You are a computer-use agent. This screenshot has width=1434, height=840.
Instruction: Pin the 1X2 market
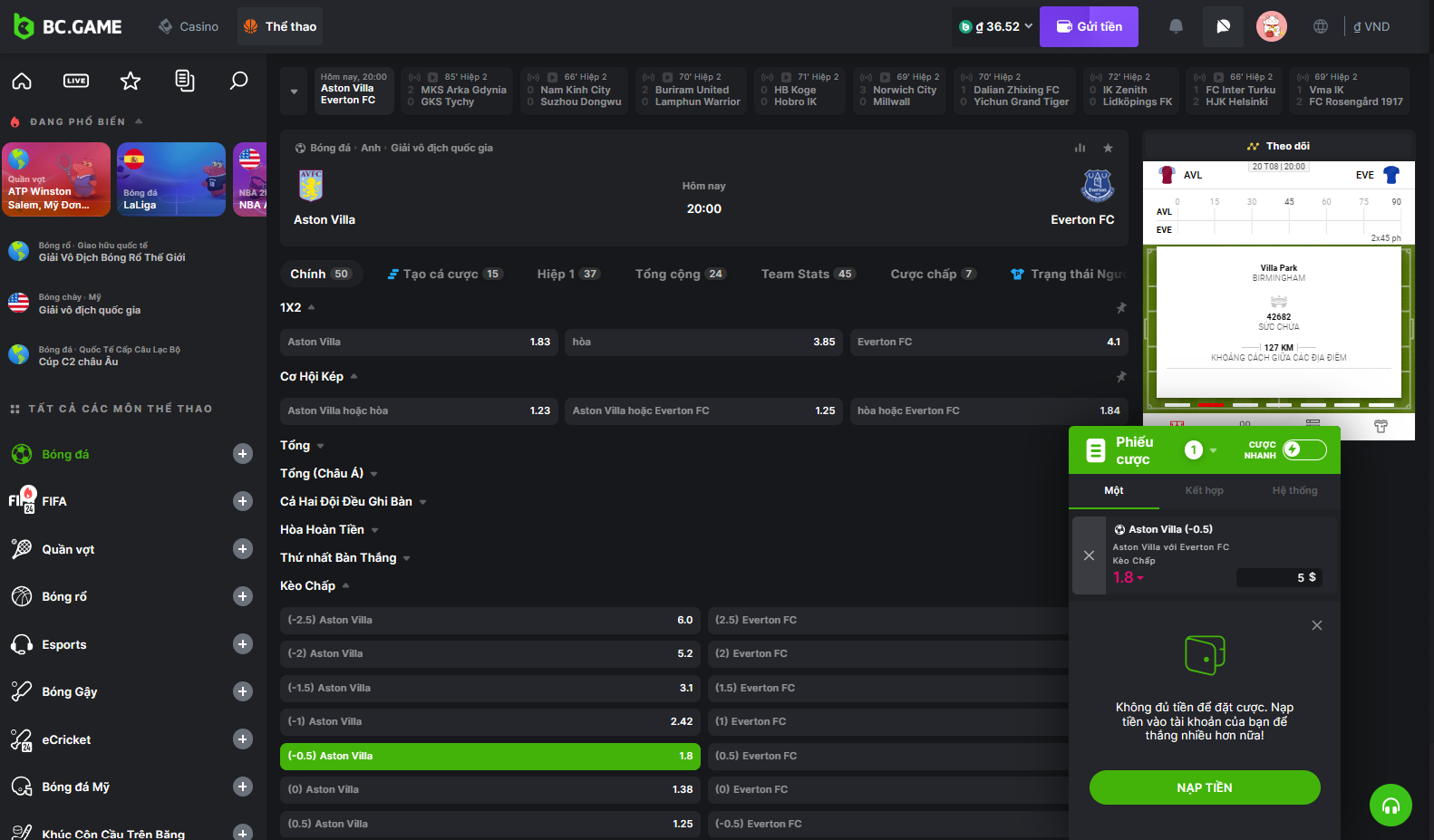[1121, 307]
